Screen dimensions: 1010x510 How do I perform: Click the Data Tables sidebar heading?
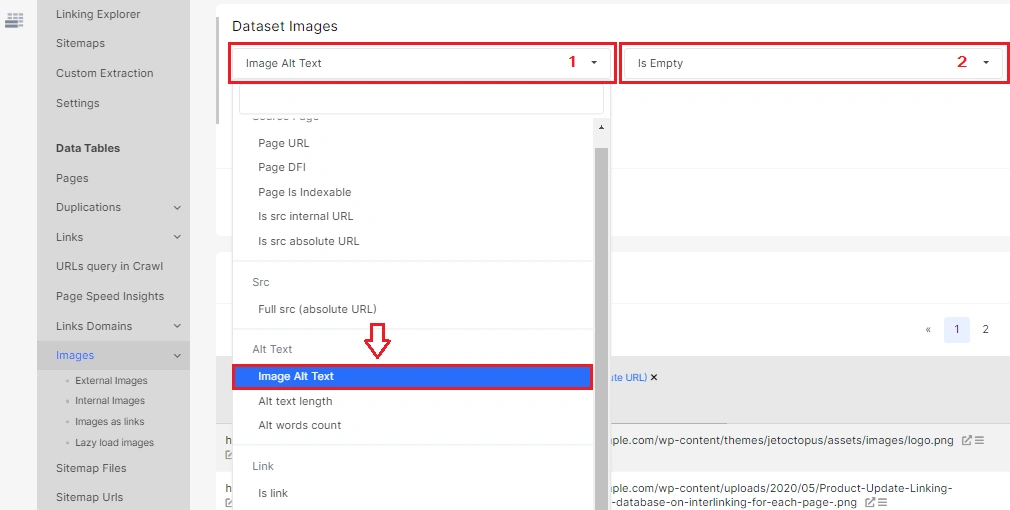click(x=88, y=148)
